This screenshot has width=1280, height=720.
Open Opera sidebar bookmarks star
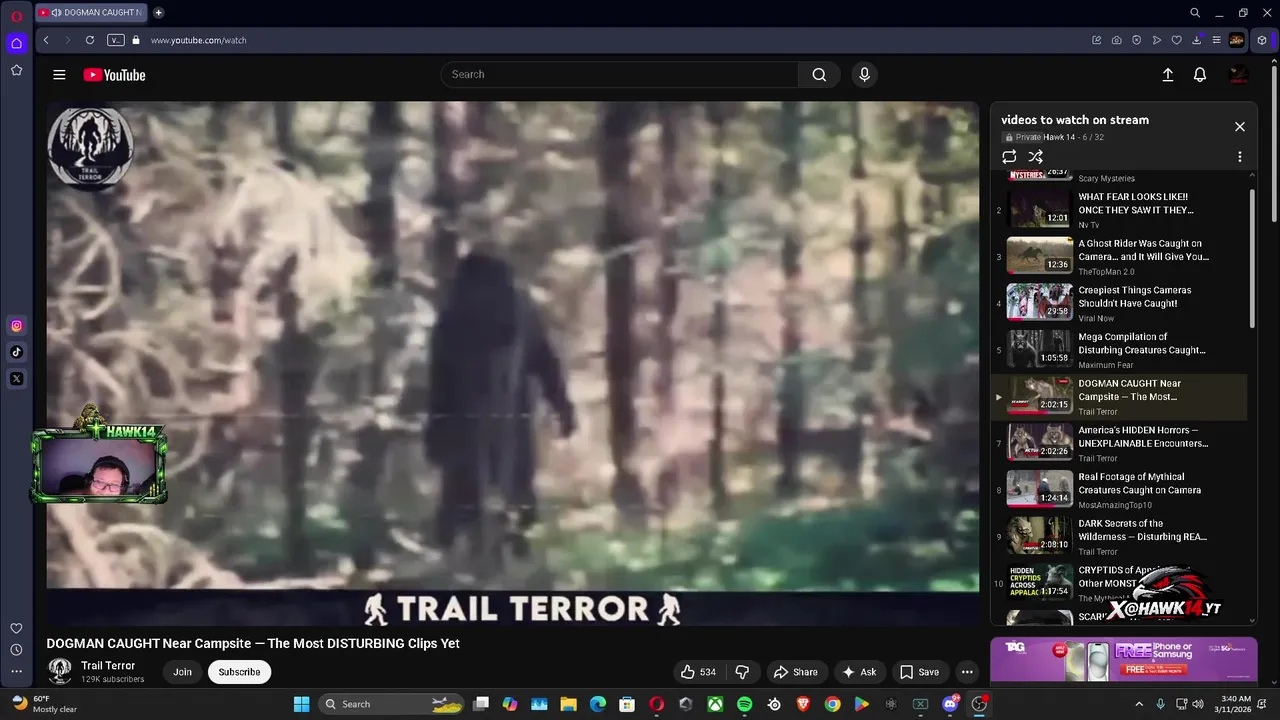(x=16, y=70)
